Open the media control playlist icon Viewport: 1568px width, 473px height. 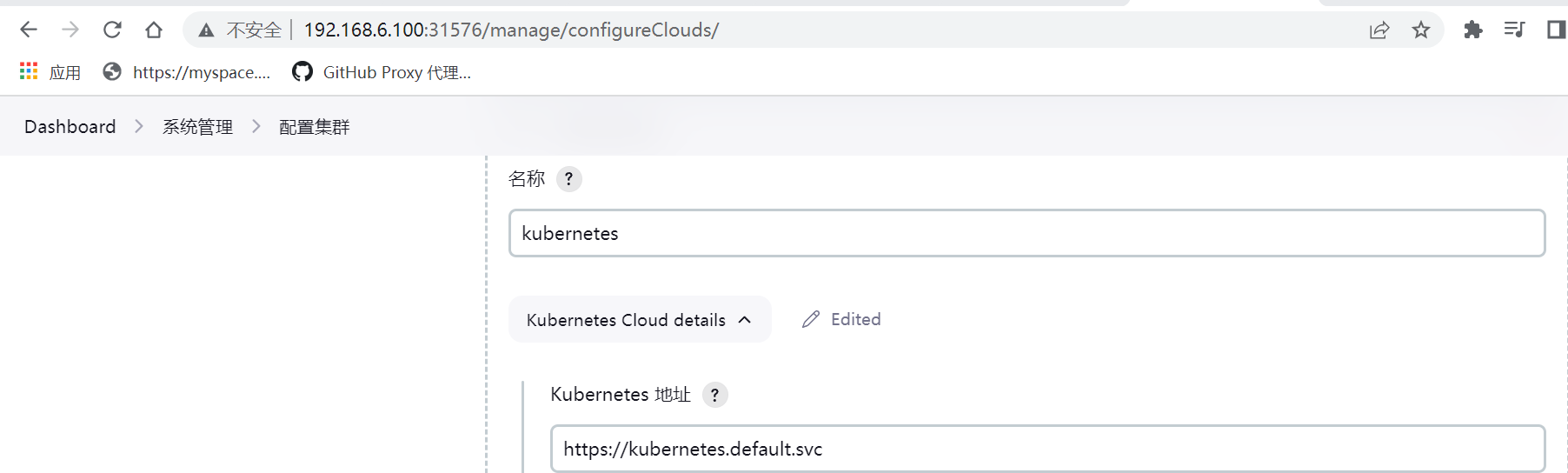click(x=1514, y=30)
